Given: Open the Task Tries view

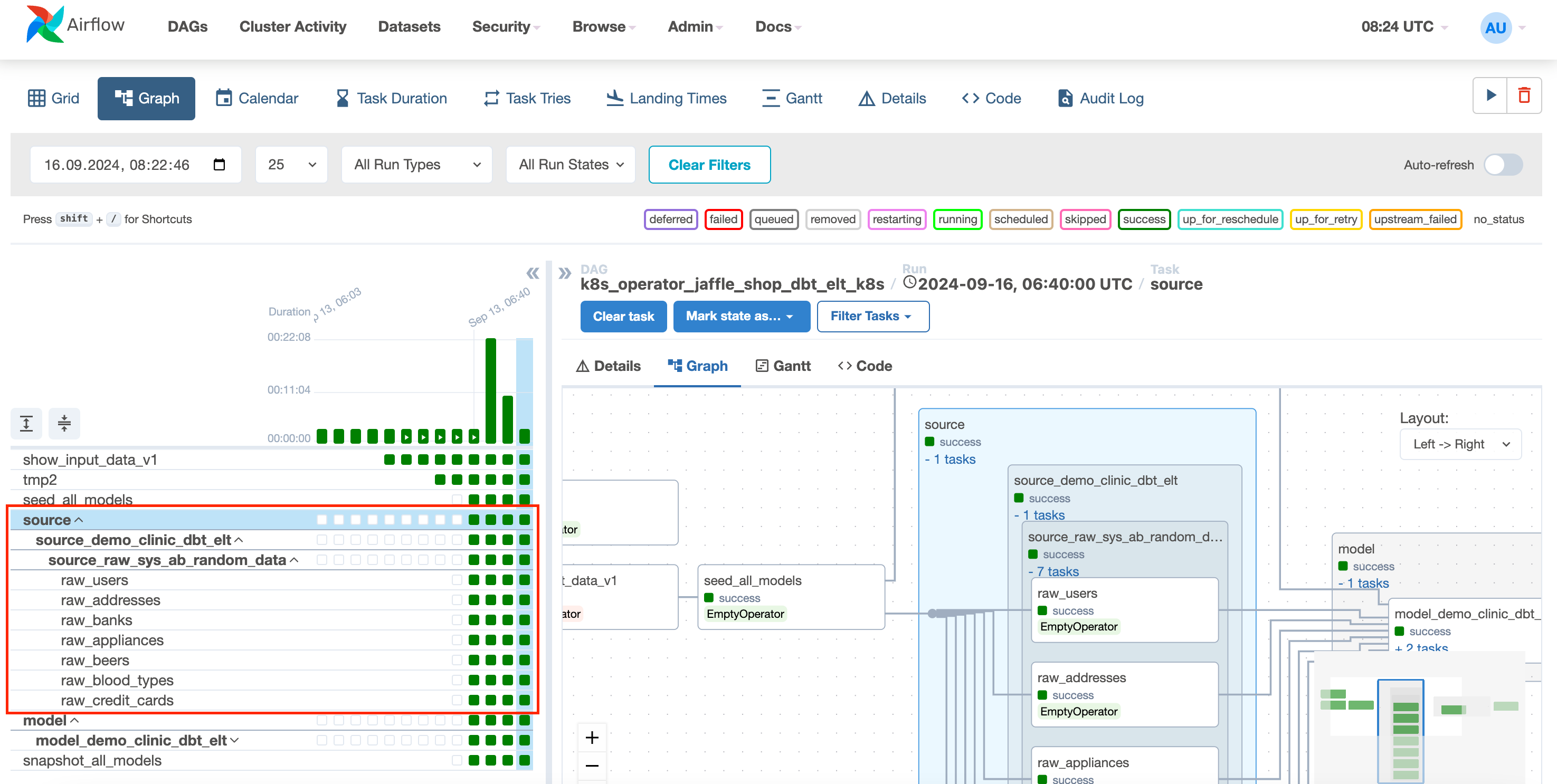Looking at the screenshot, I should pos(527,99).
